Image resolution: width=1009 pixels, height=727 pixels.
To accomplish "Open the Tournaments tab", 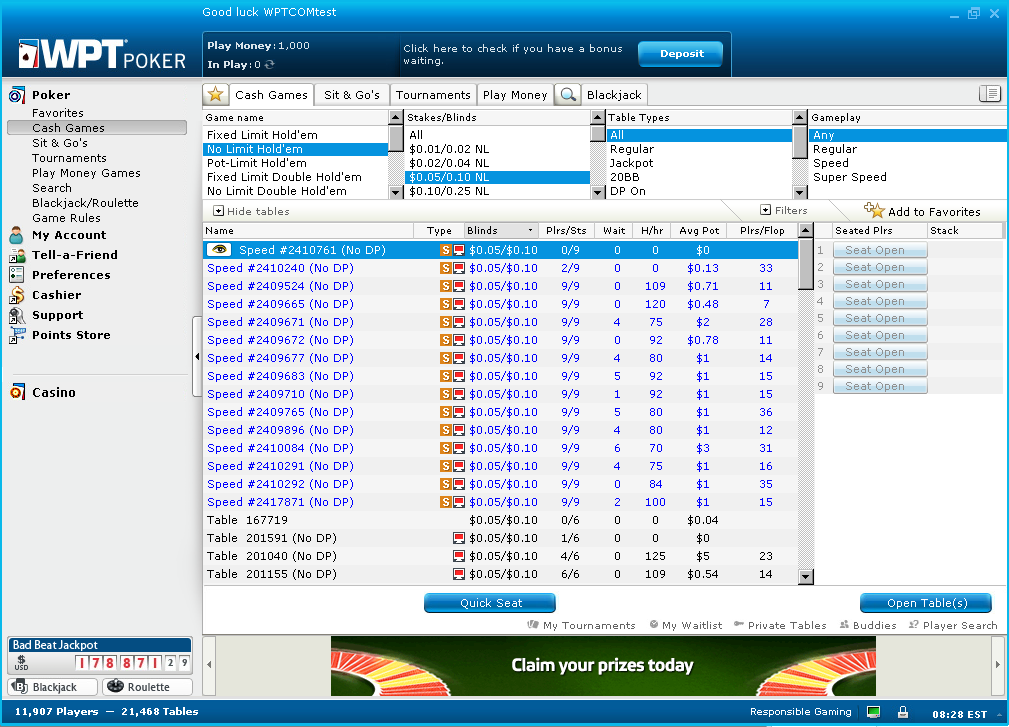I will tap(433, 95).
